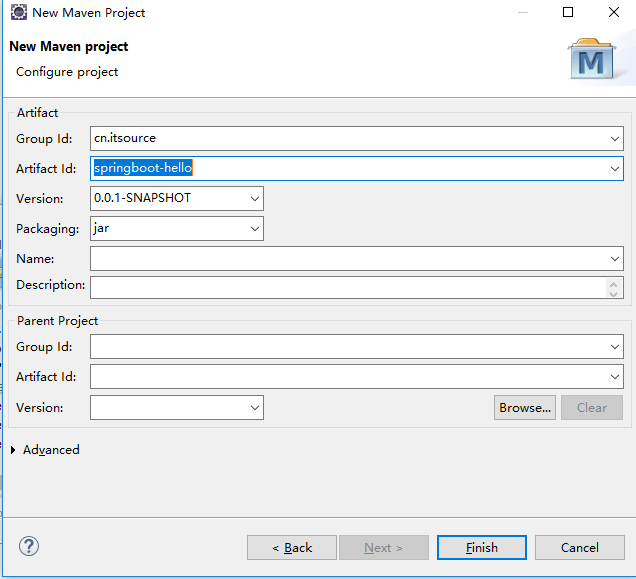Click the Eclipse icon in title bar
The width and height of the screenshot is (636, 579).
(19, 12)
